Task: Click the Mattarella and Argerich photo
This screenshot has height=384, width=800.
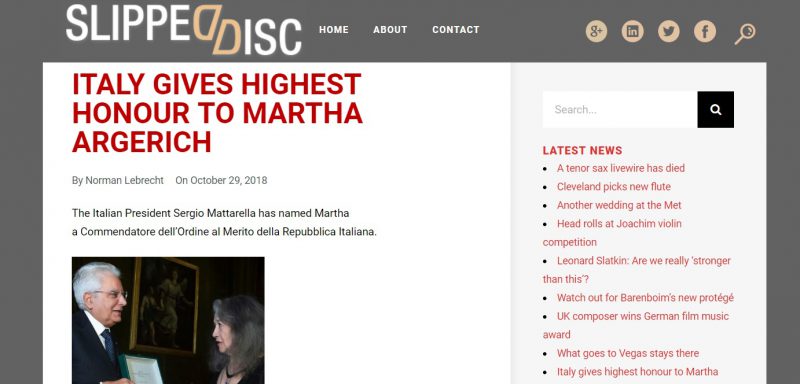Action: pyautogui.click(x=168, y=320)
